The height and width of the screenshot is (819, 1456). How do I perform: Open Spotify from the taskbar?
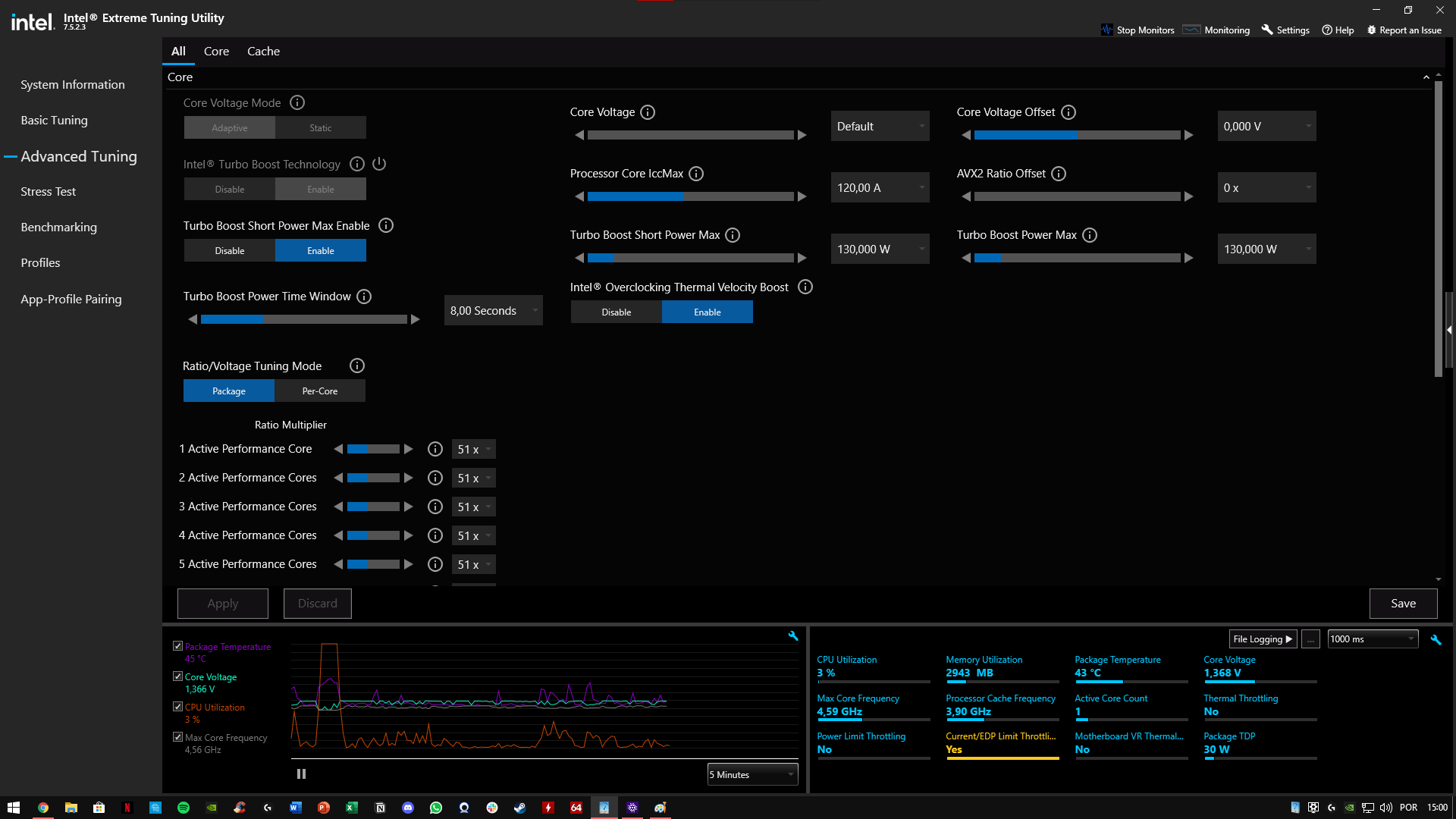pyautogui.click(x=184, y=808)
